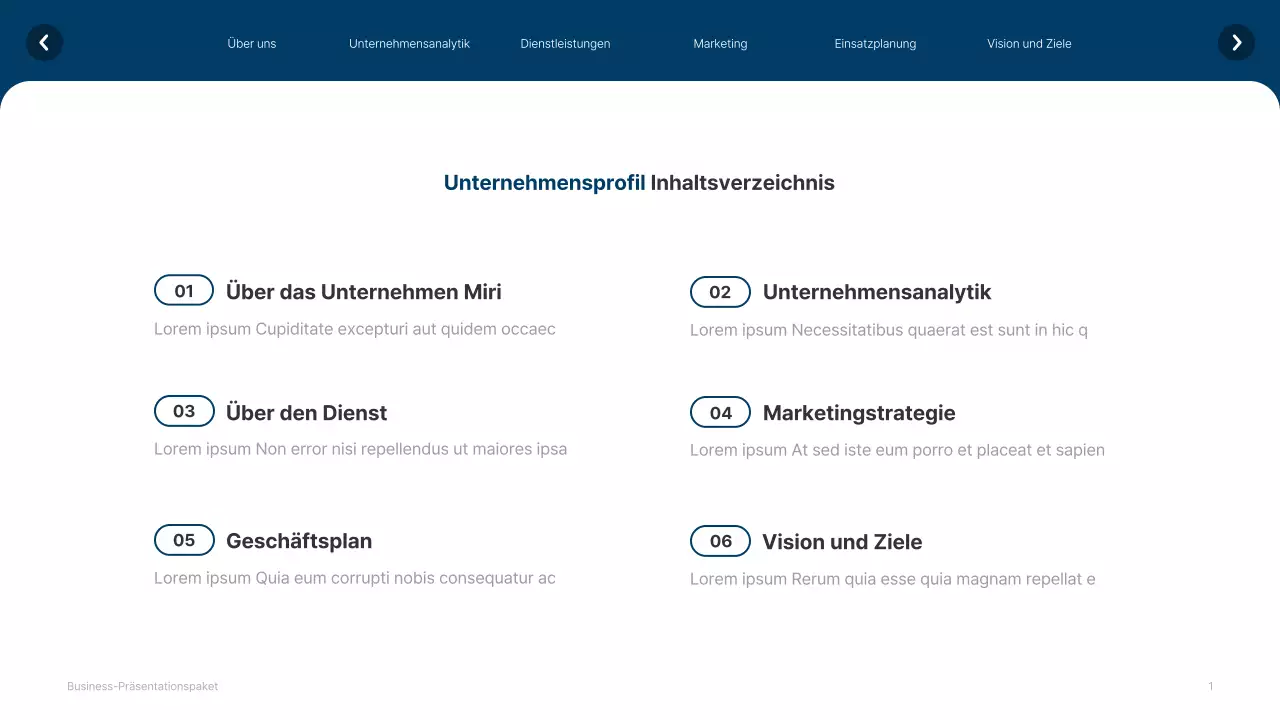Click the "Marketingstrategie" section title
The width and height of the screenshot is (1280, 720).
tap(859, 412)
